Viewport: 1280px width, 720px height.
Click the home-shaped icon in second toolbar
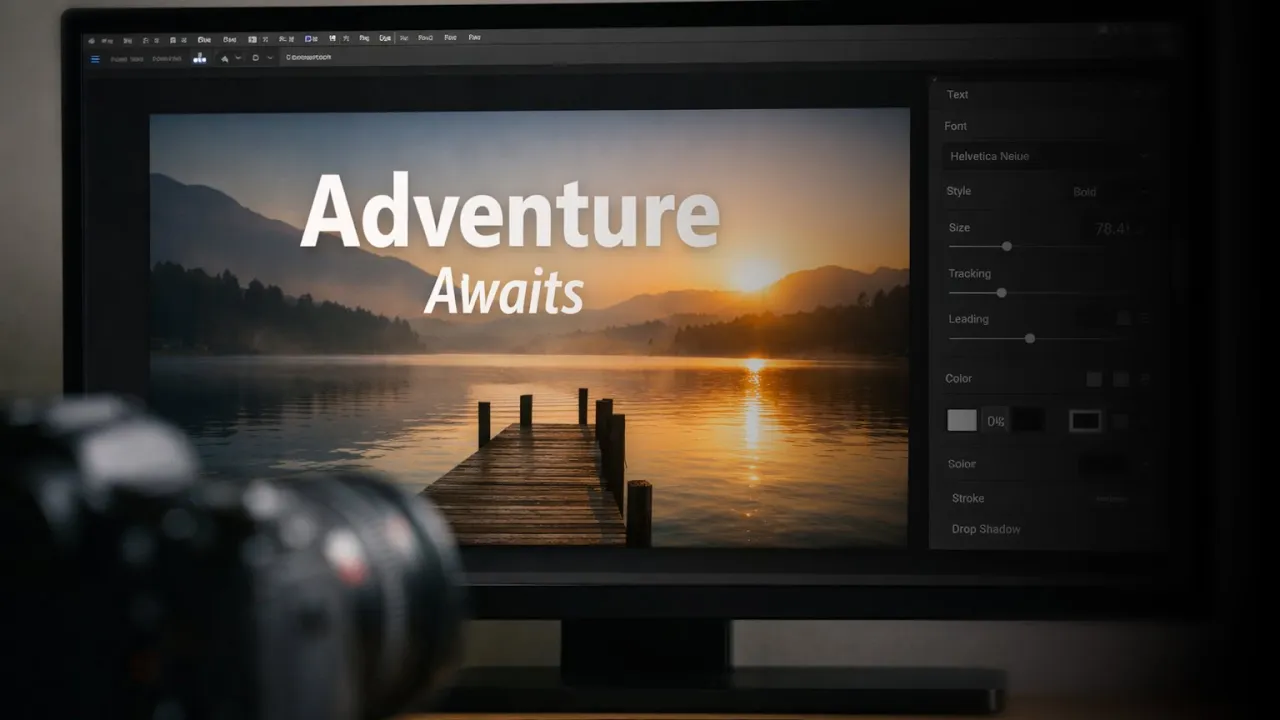224,59
